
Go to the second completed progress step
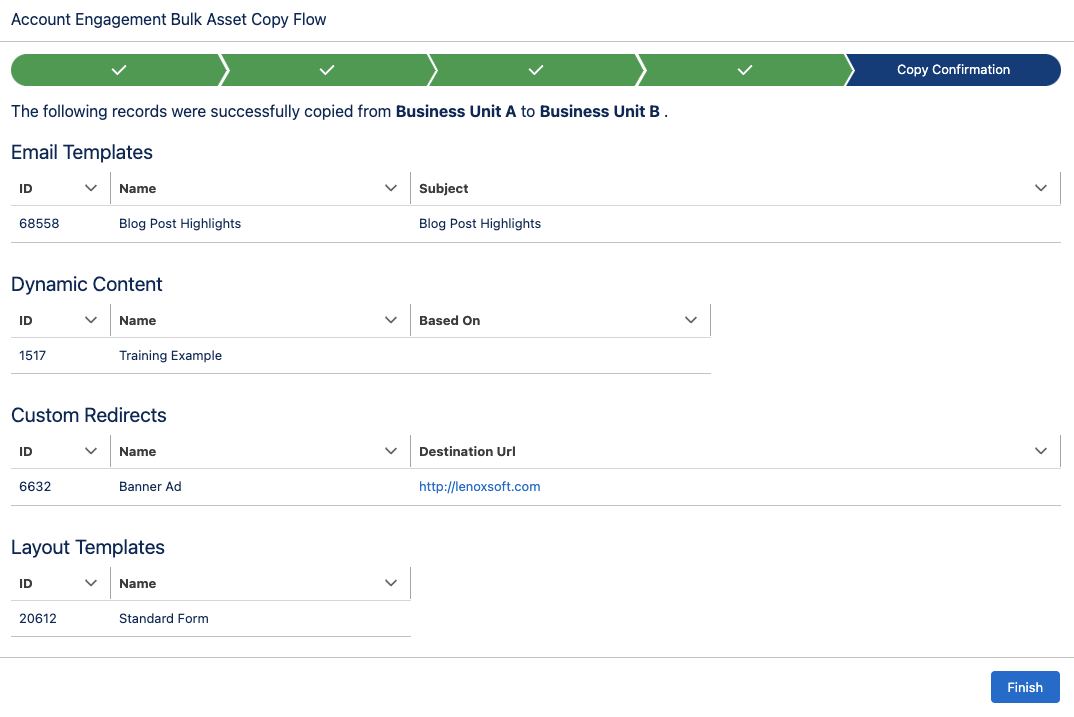tap(327, 70)
